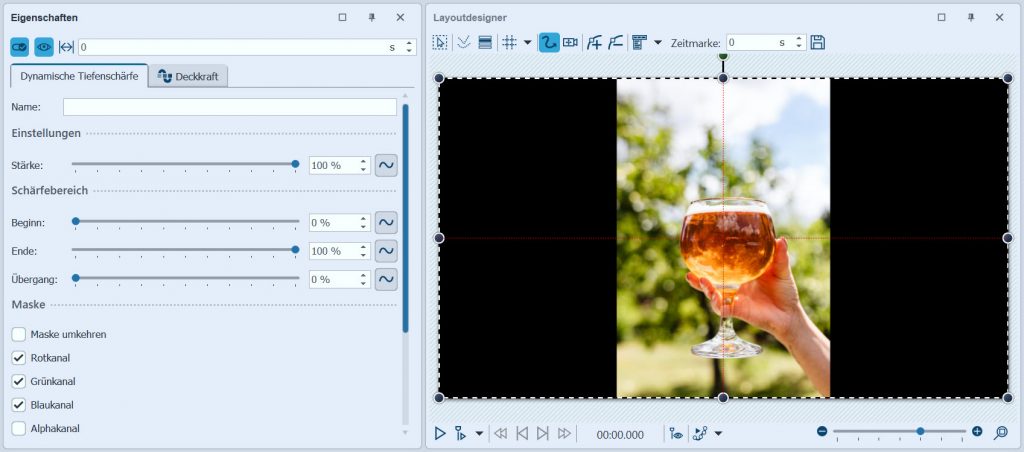The width and height of the screenshot is (1024, 452).
Task: Select the Dynamische Tiefenschärfe tab
Action: point(78,76)
